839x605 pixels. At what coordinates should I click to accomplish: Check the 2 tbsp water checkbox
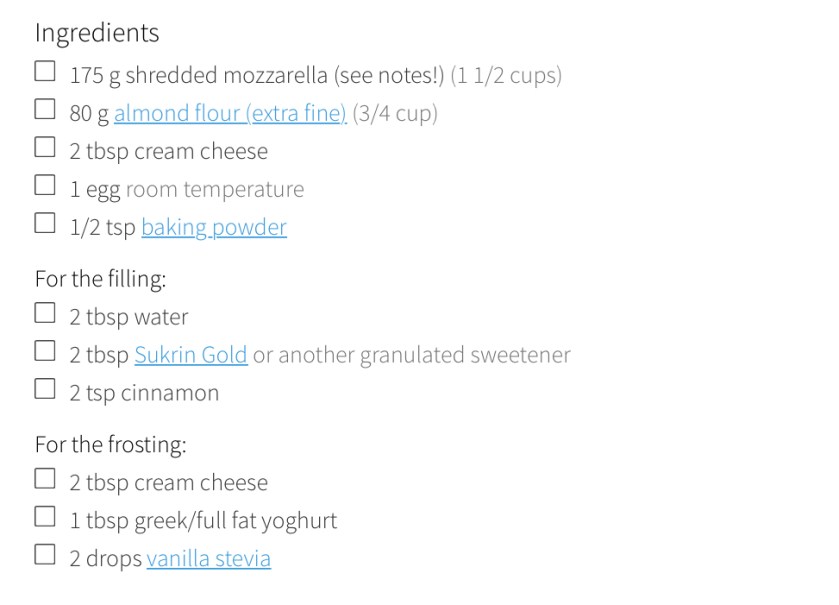45,313
